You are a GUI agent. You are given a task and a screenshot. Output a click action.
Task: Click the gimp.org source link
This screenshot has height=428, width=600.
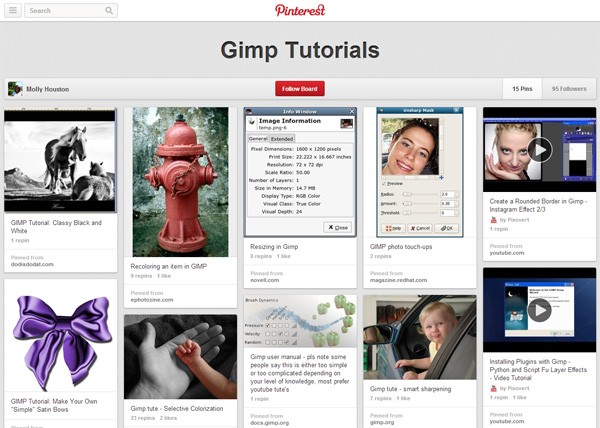[382, 423]
